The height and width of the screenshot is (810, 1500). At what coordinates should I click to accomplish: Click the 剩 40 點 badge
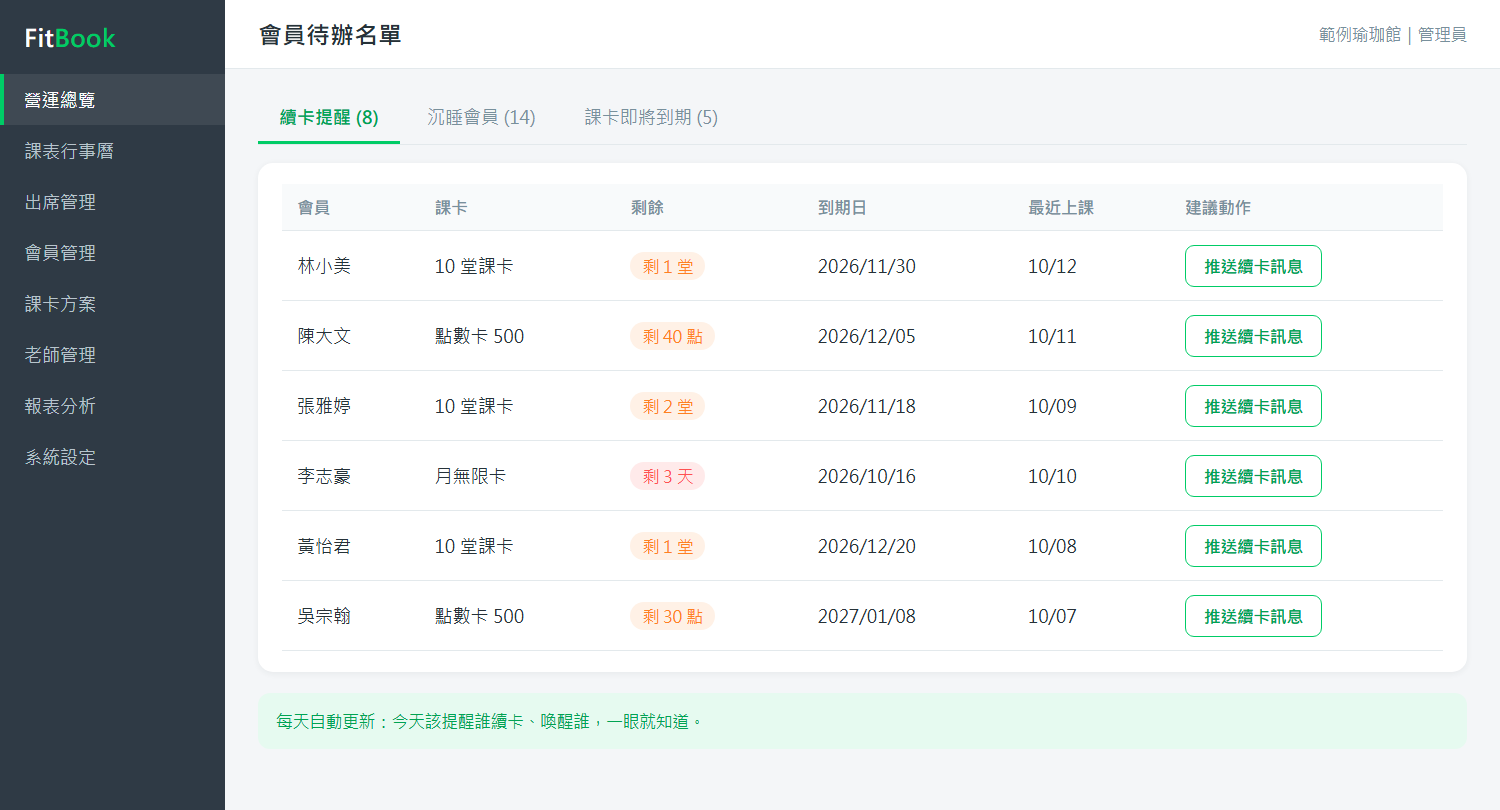[x=672, y=336]
